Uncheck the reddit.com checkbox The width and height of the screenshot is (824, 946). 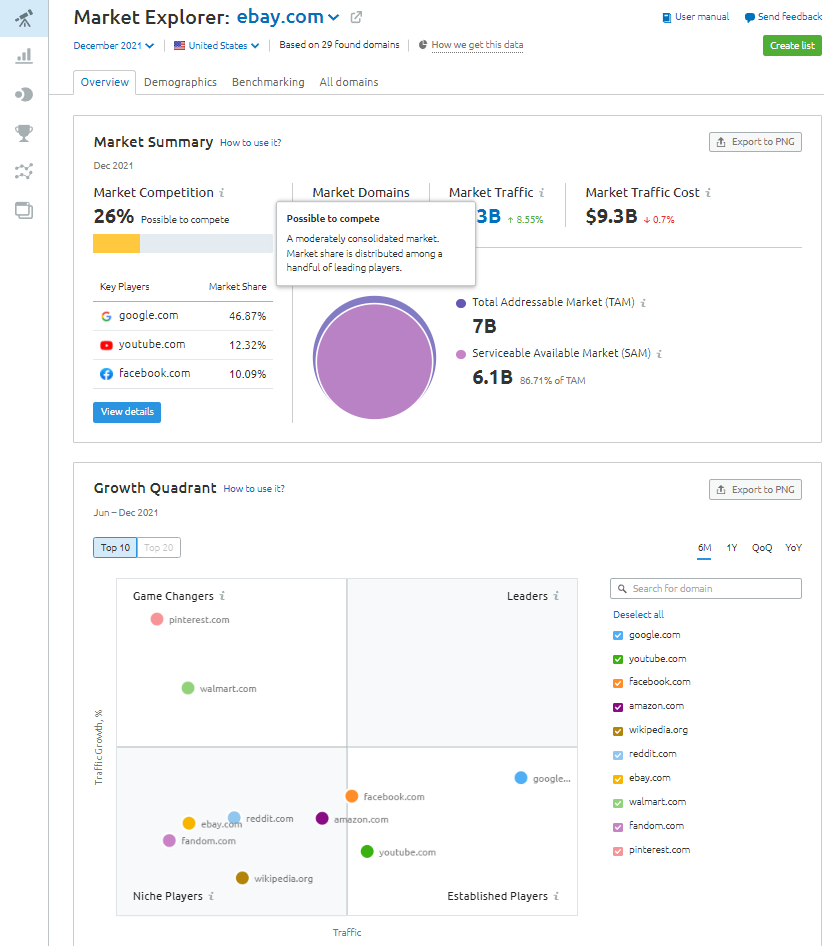click(x=618, y=755)
